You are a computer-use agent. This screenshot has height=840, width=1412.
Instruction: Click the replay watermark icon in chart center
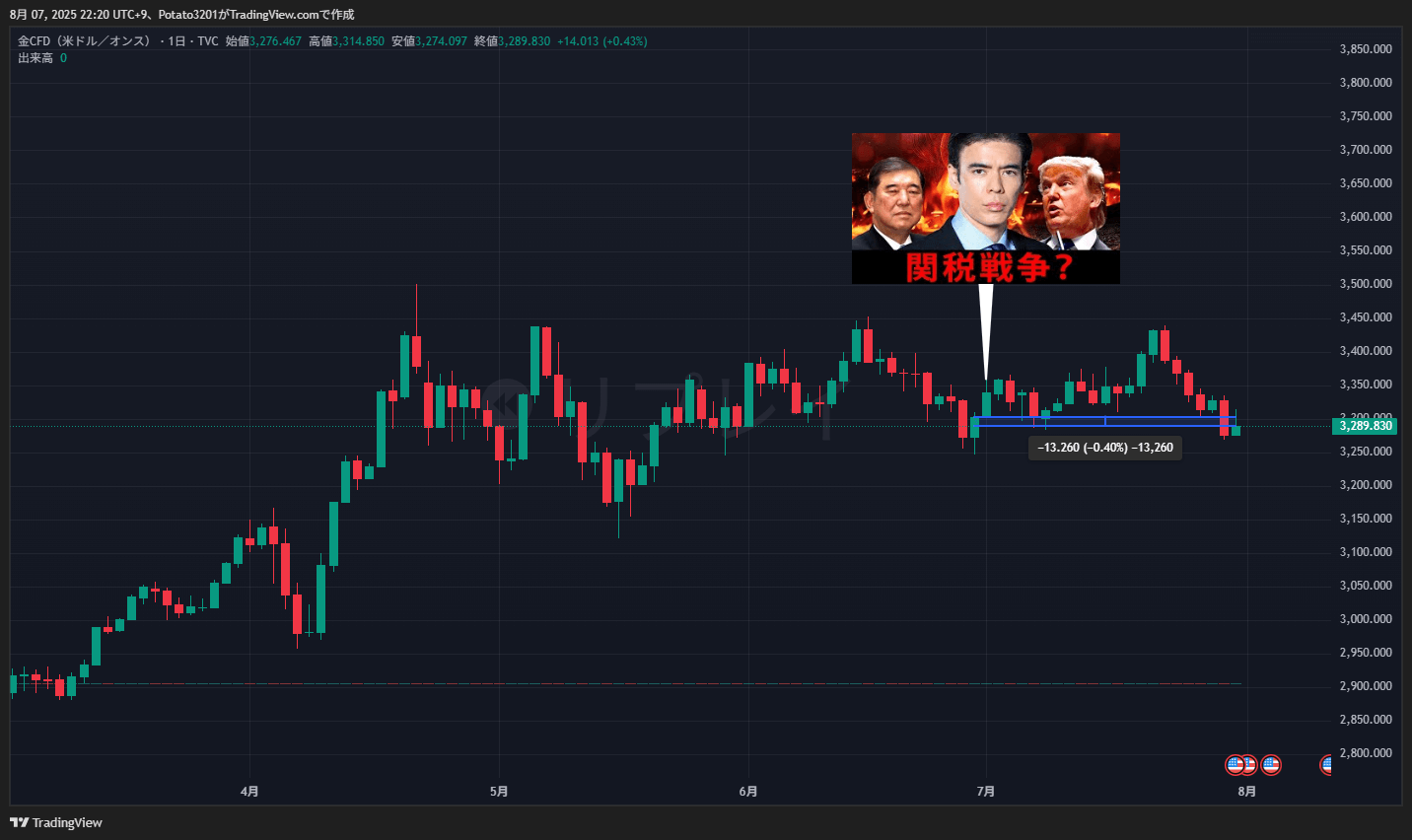507,398
